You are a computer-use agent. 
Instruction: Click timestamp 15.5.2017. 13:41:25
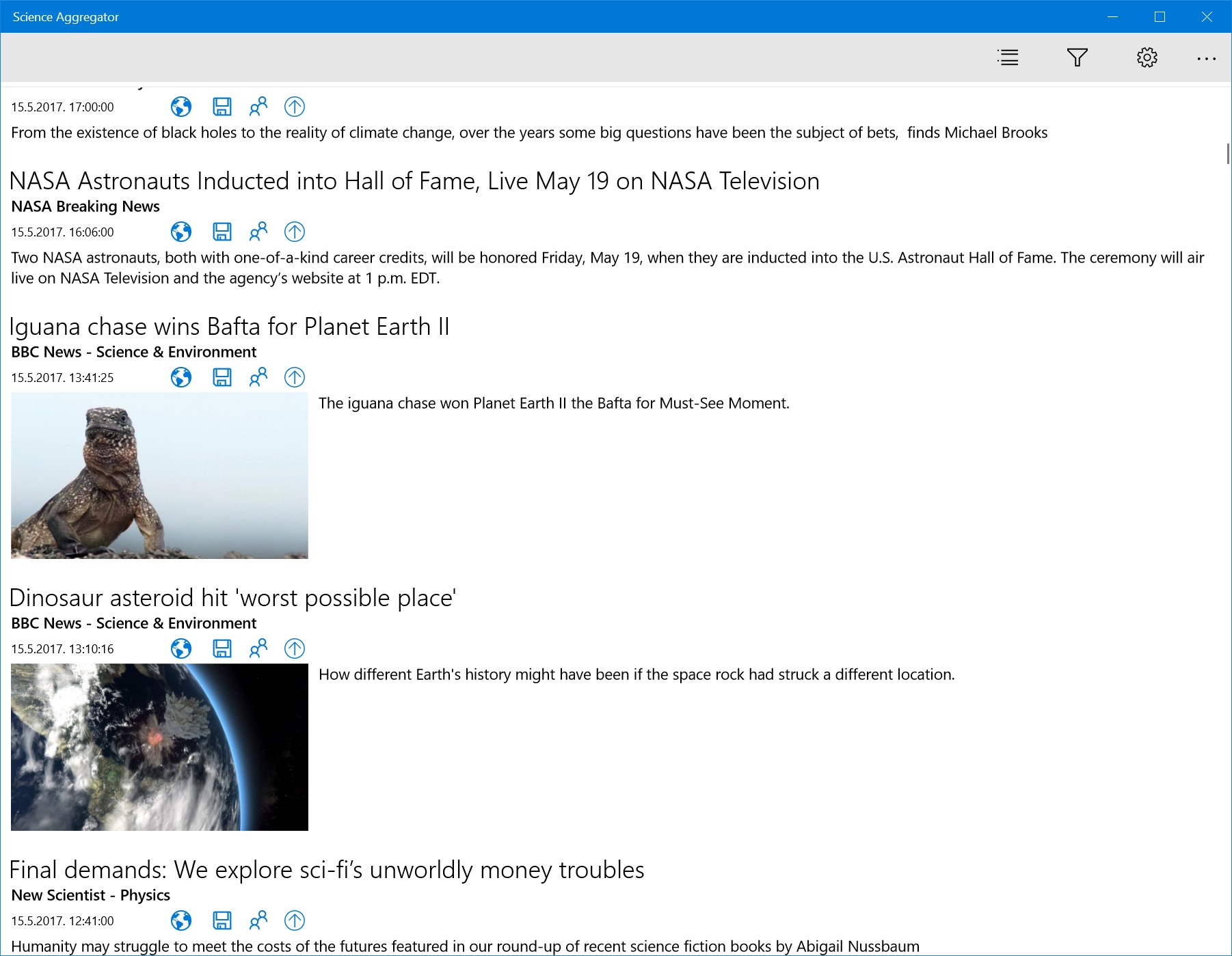(x=62, y=378)
